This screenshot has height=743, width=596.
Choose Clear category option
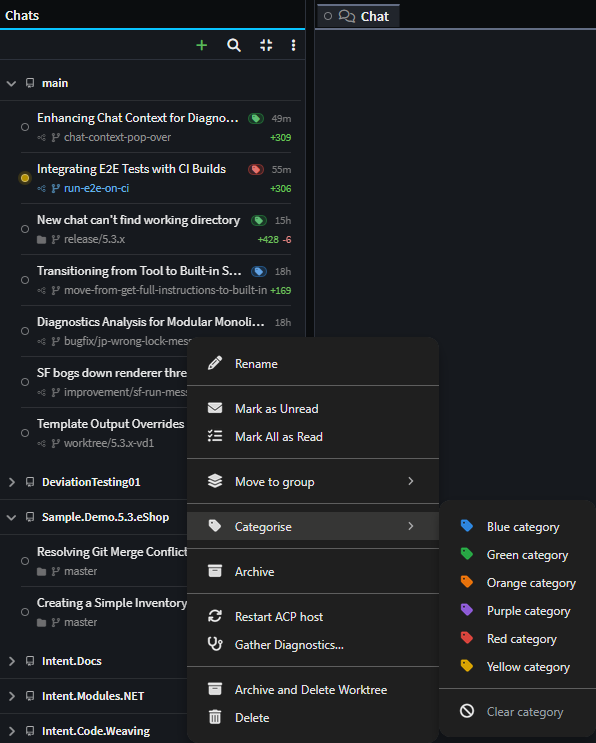pyautogui.click(x=516, y=712)
